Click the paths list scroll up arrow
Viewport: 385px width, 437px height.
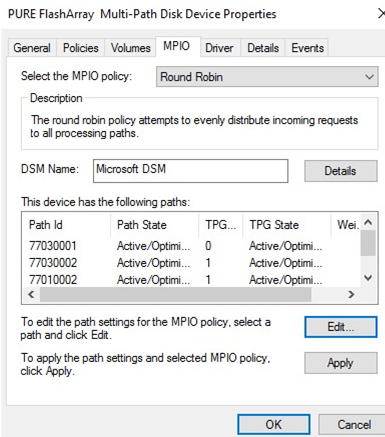click(368, 222)
